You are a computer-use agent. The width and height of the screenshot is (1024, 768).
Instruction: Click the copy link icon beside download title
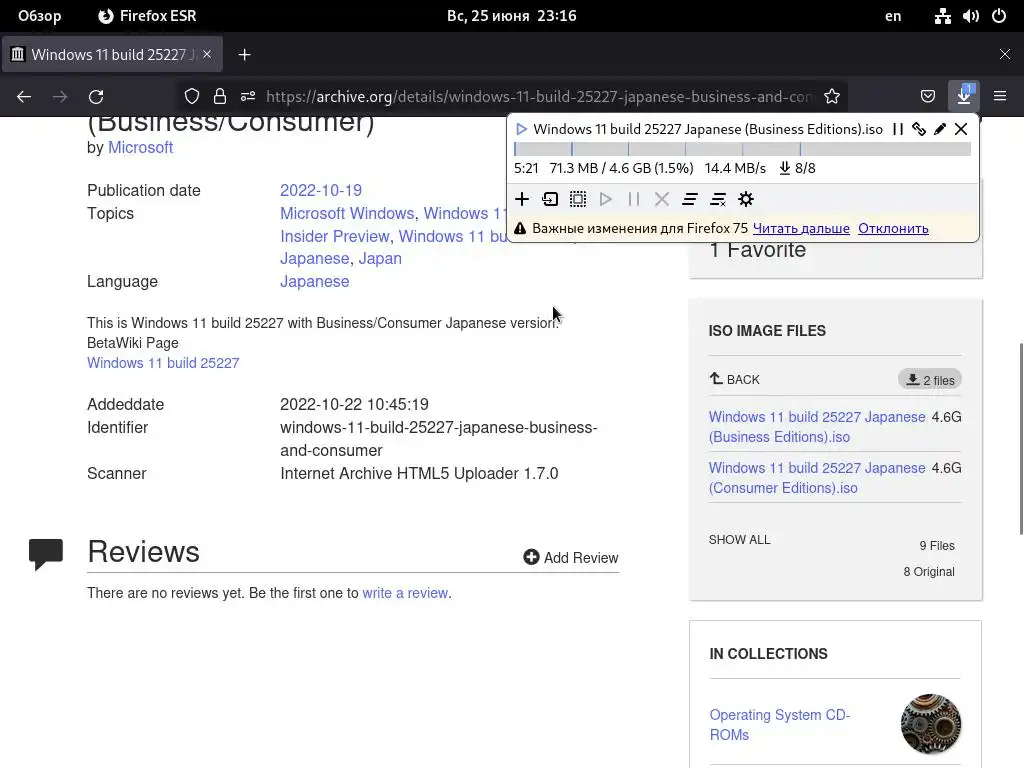coord(919,129)
